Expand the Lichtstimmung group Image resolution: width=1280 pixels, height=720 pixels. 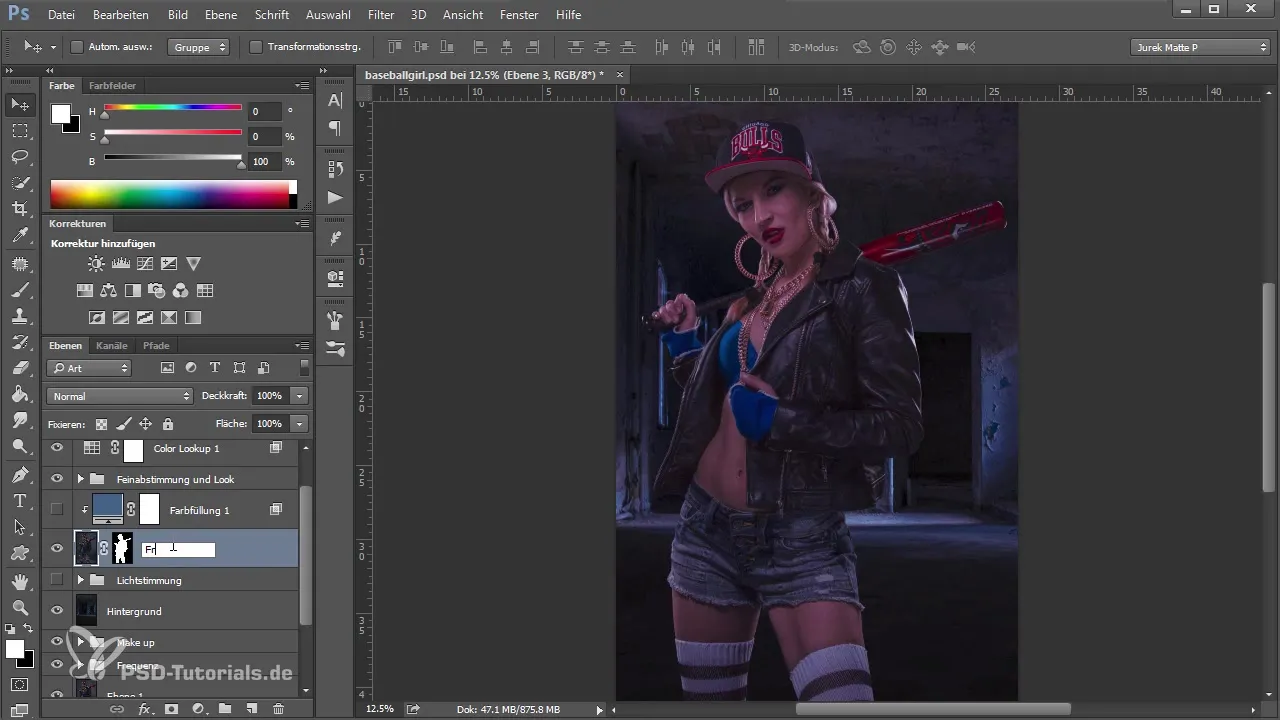click(x=81, y=580)
